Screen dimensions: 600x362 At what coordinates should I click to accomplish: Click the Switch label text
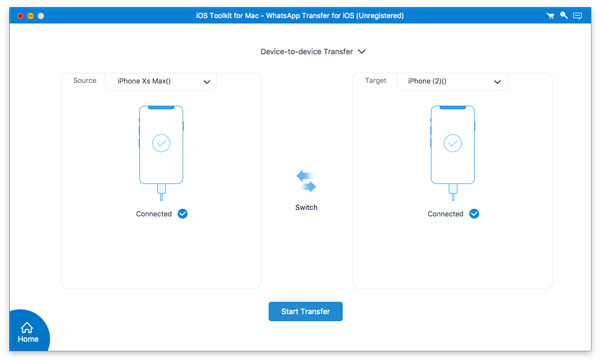click(306, 207)
